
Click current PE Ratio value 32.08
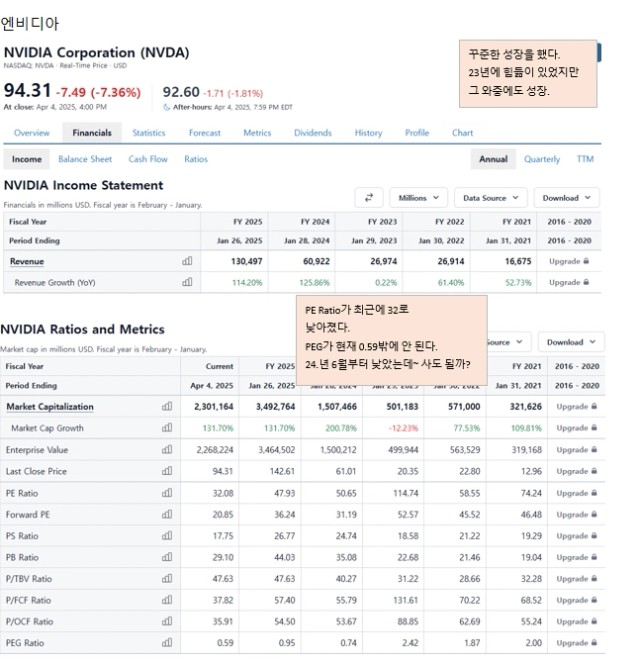(x=223, y=493)
